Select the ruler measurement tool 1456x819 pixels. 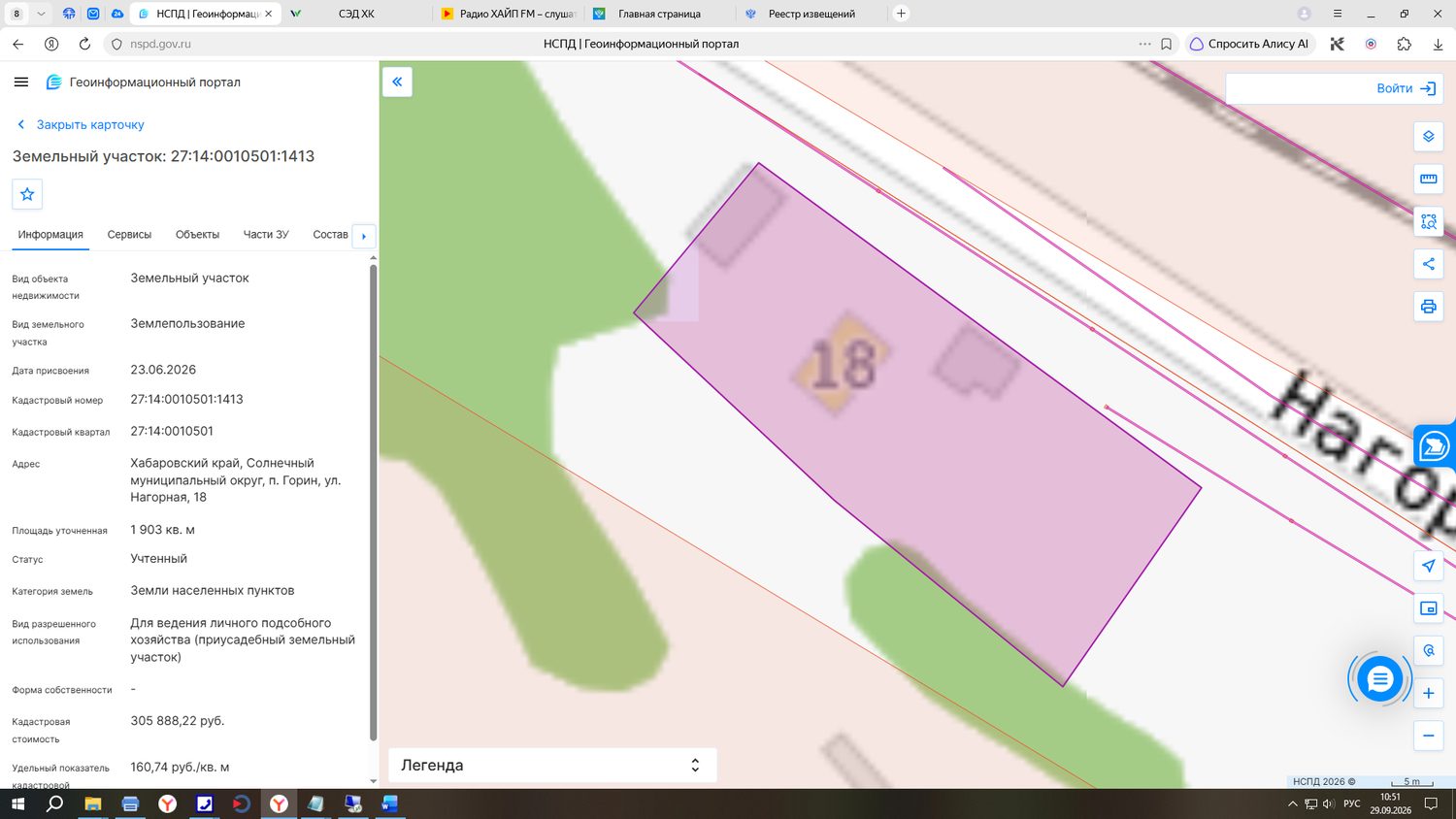[x=1428, y=180]
